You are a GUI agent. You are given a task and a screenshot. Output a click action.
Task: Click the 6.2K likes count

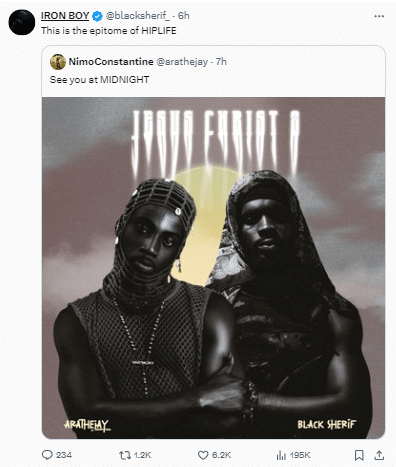point(221,455)
